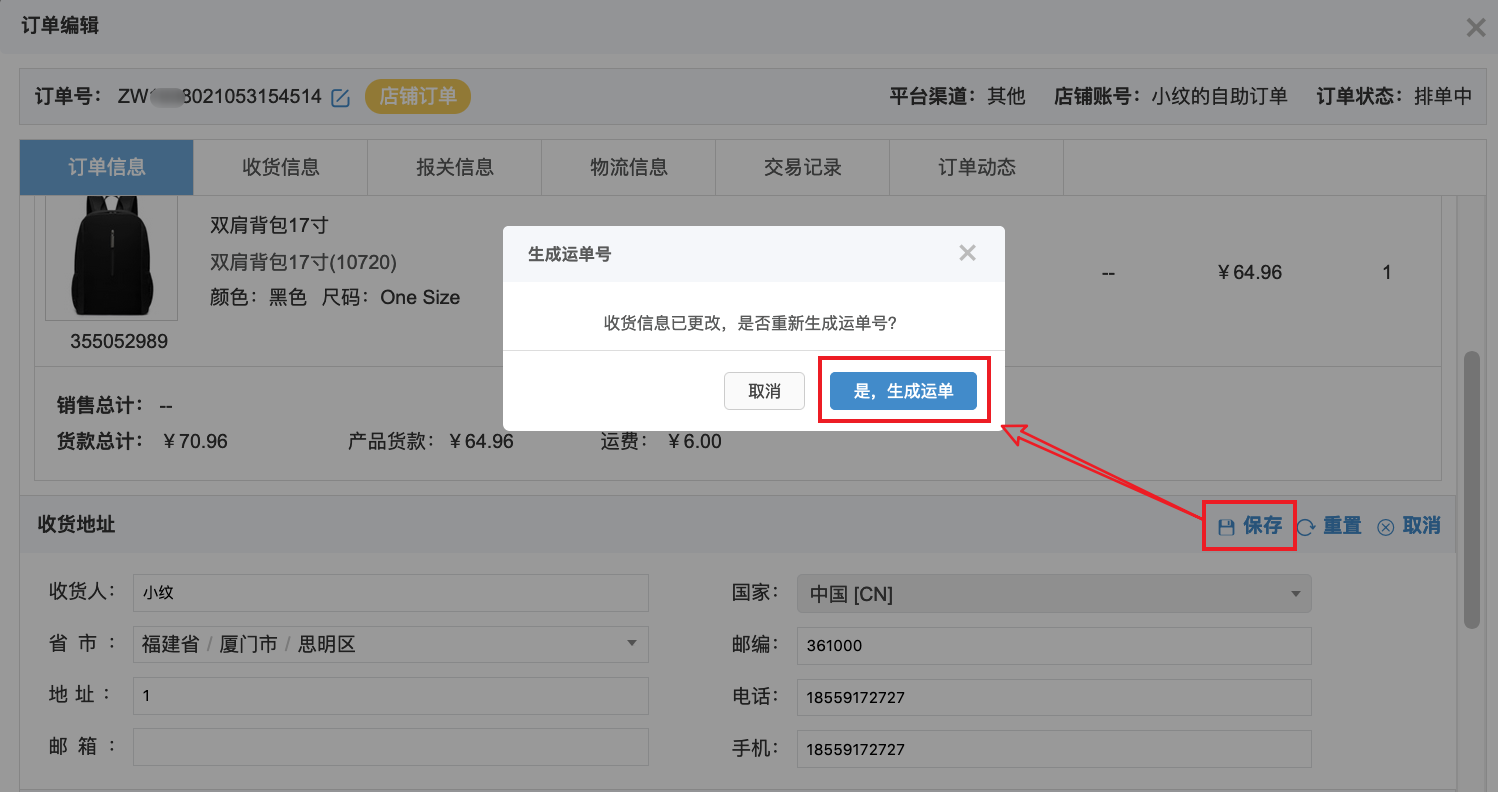
Task: View the 交易记录 tab
Action: point(802,167)
